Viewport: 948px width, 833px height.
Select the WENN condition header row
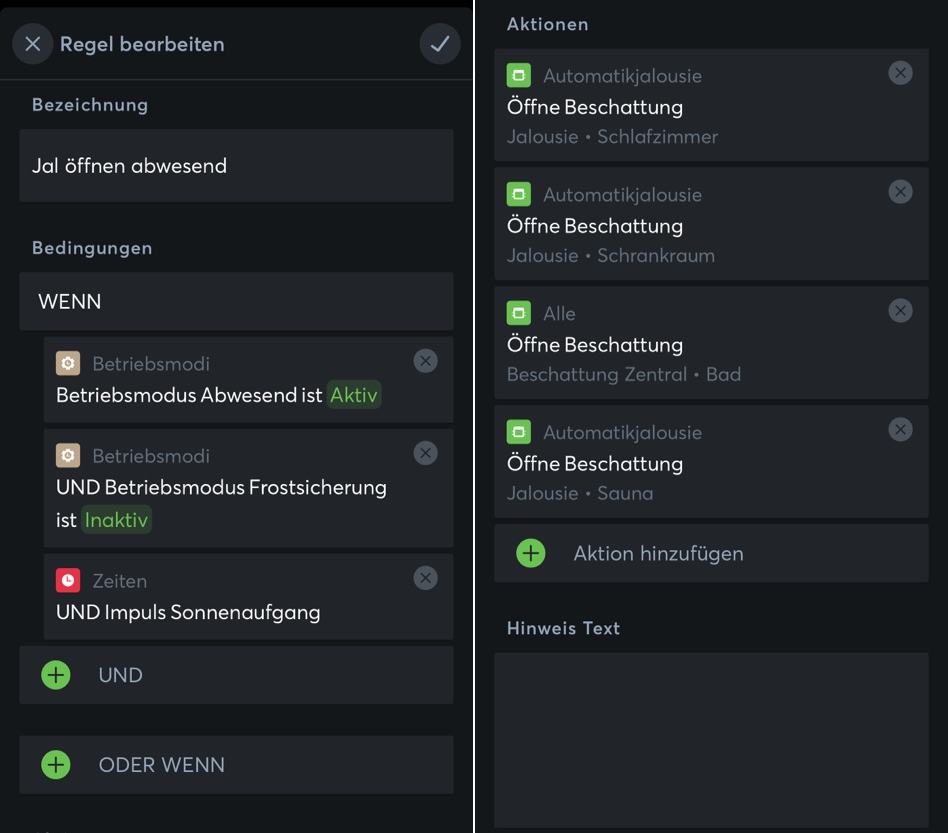pos(236,301)
